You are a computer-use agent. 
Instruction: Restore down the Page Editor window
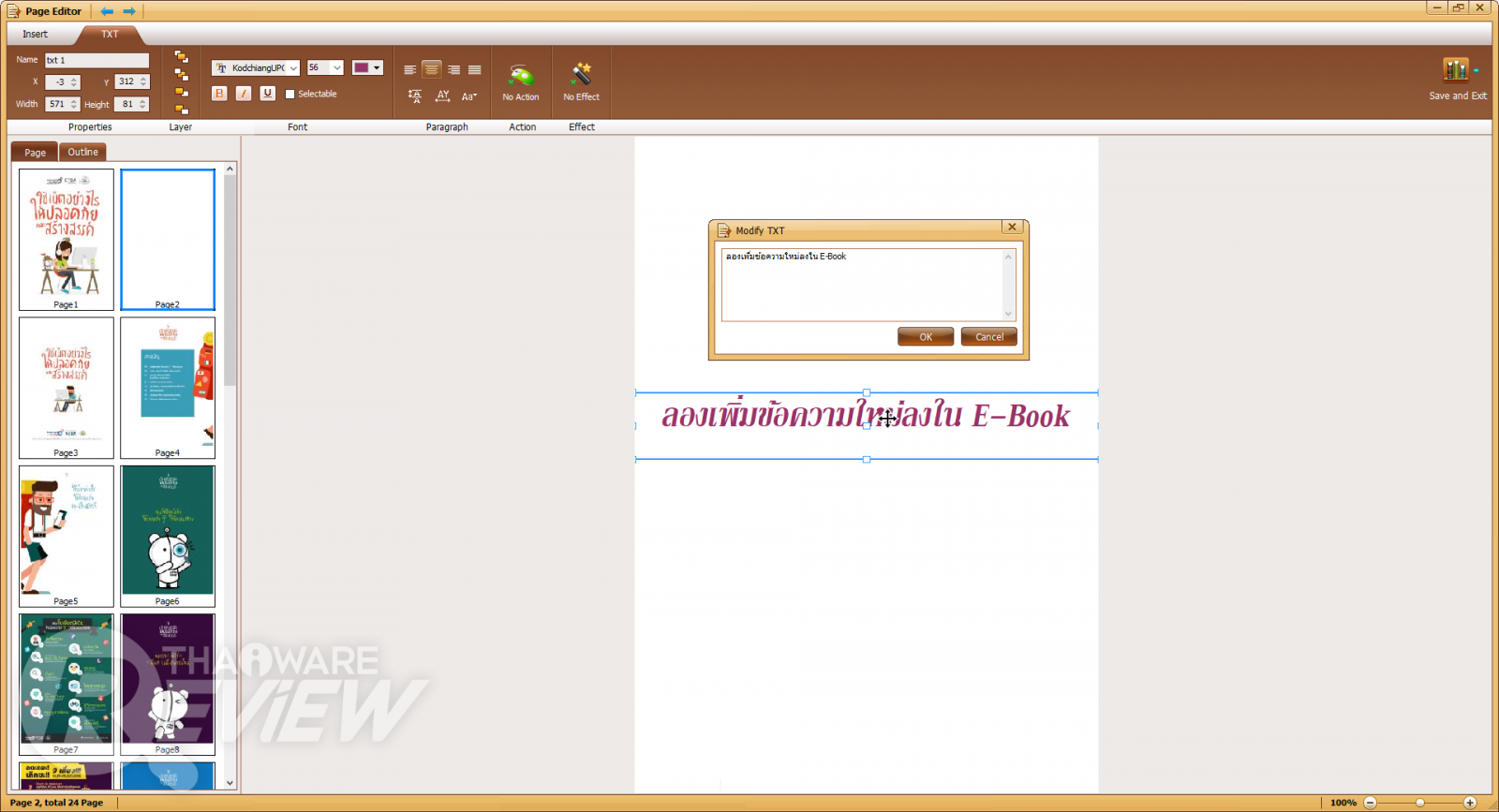1459,7
